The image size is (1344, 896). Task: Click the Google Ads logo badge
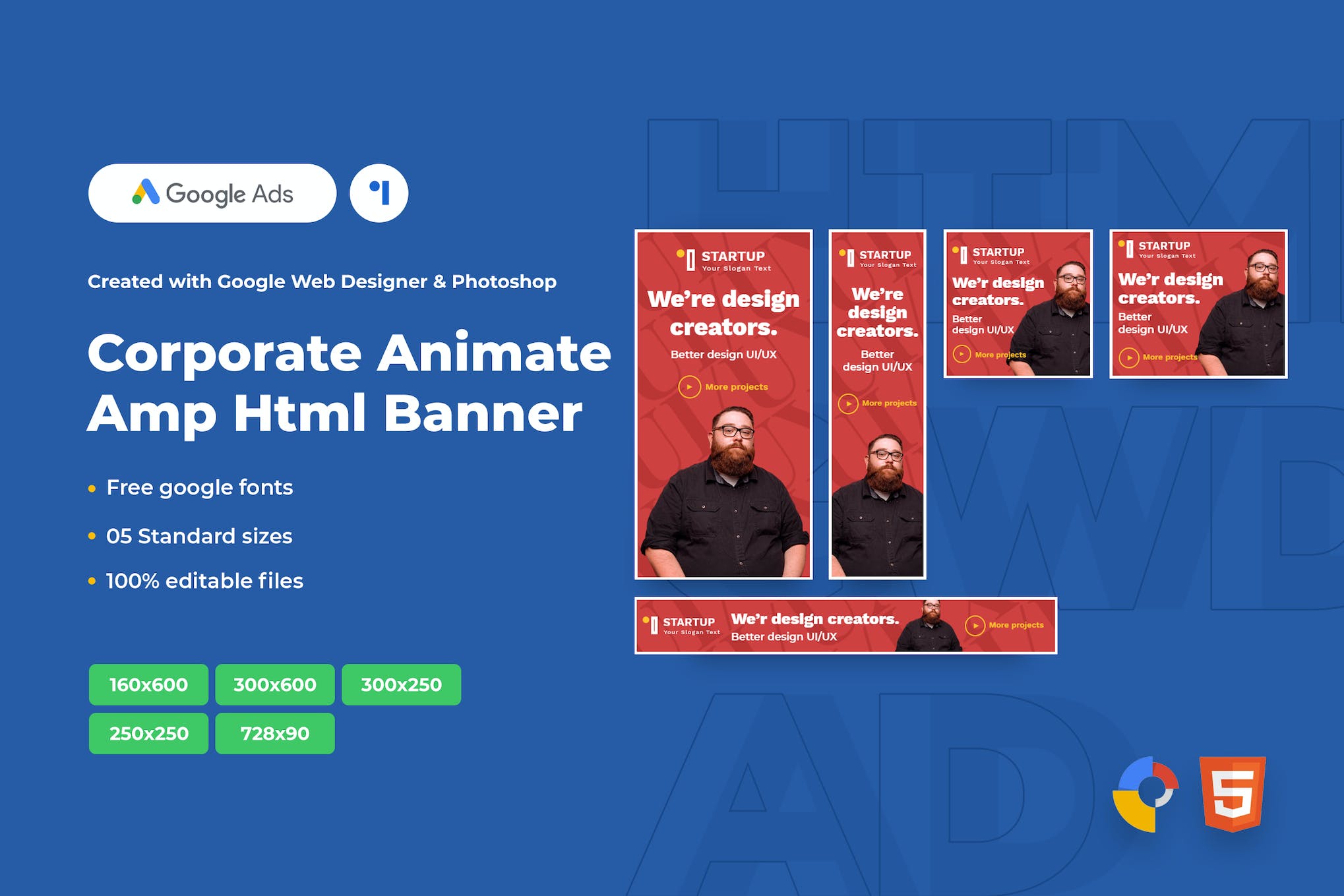point(212,193)
